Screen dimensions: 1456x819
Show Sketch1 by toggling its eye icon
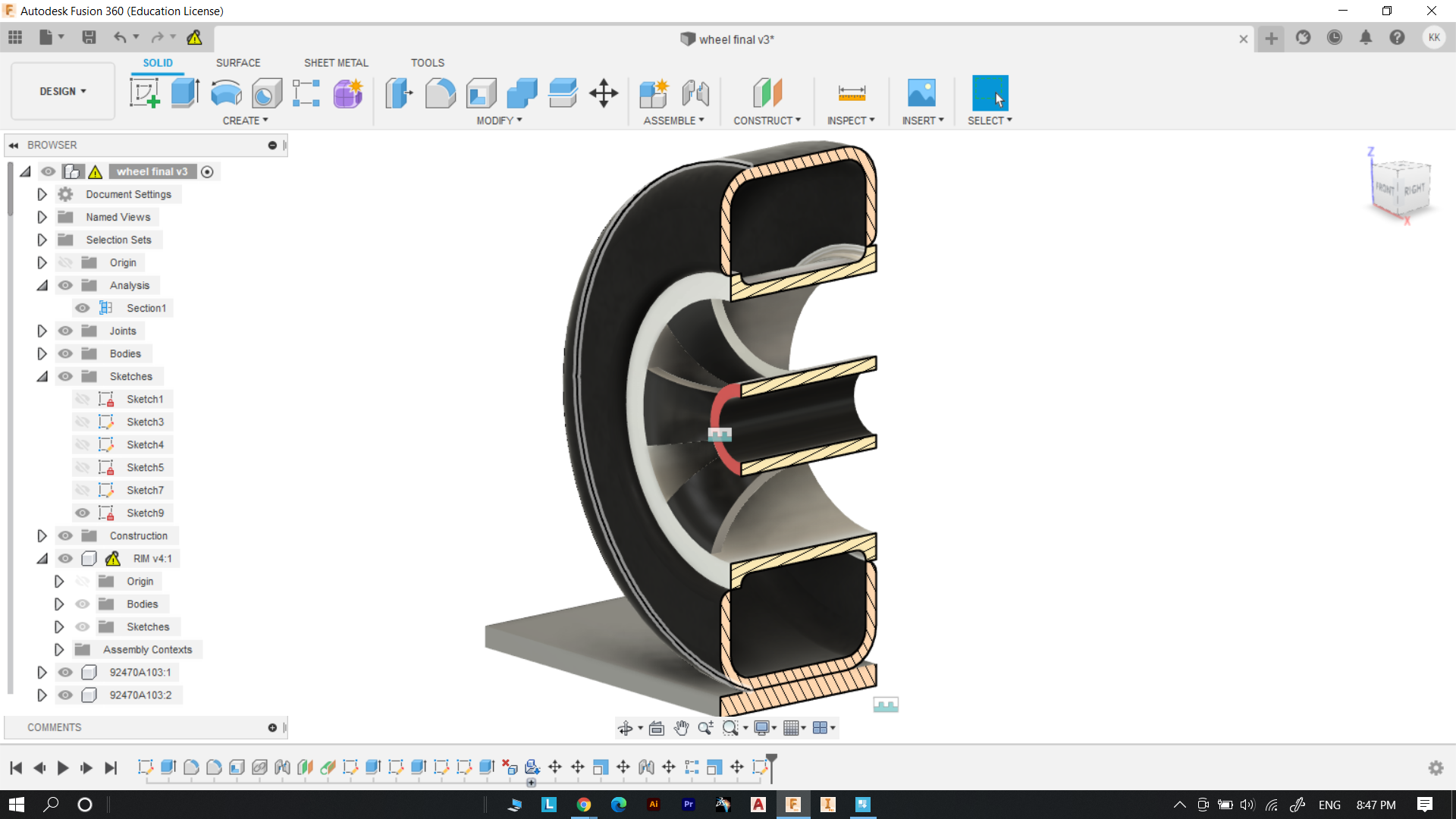[83, 399]
